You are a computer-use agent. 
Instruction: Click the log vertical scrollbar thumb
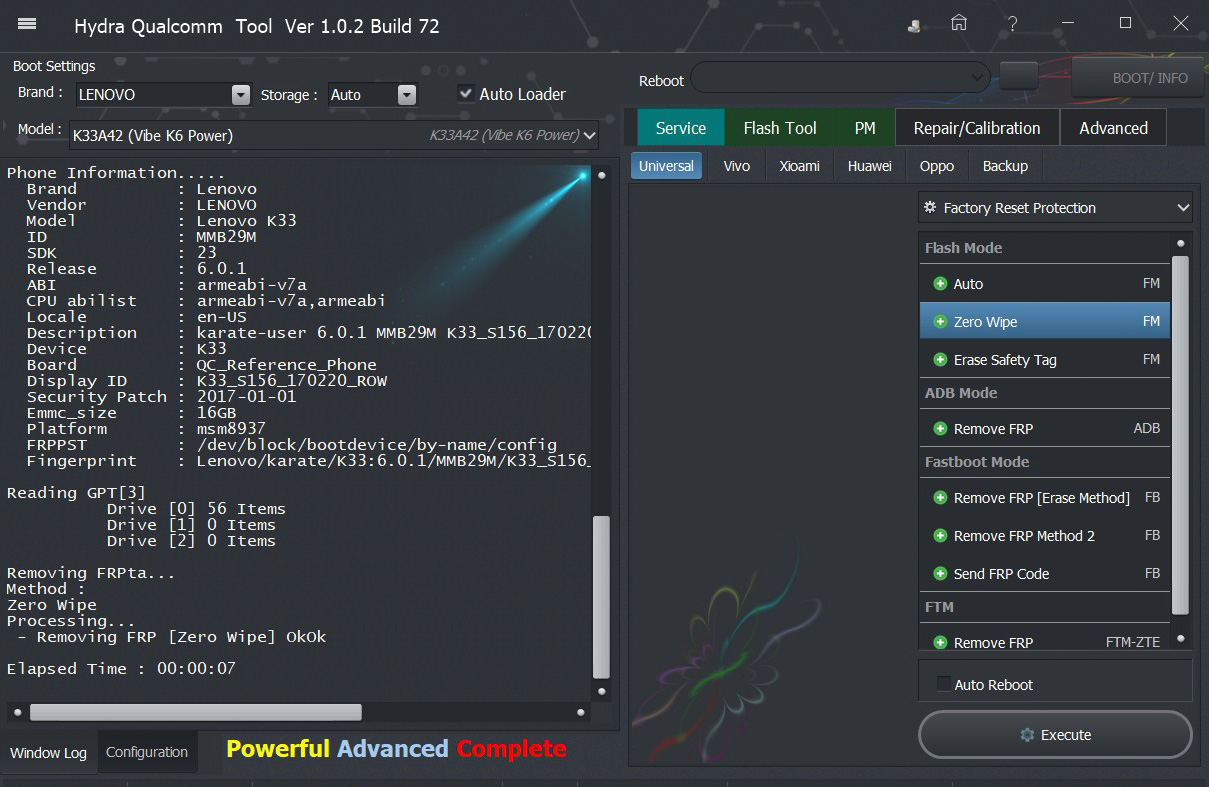click(601, 596)
